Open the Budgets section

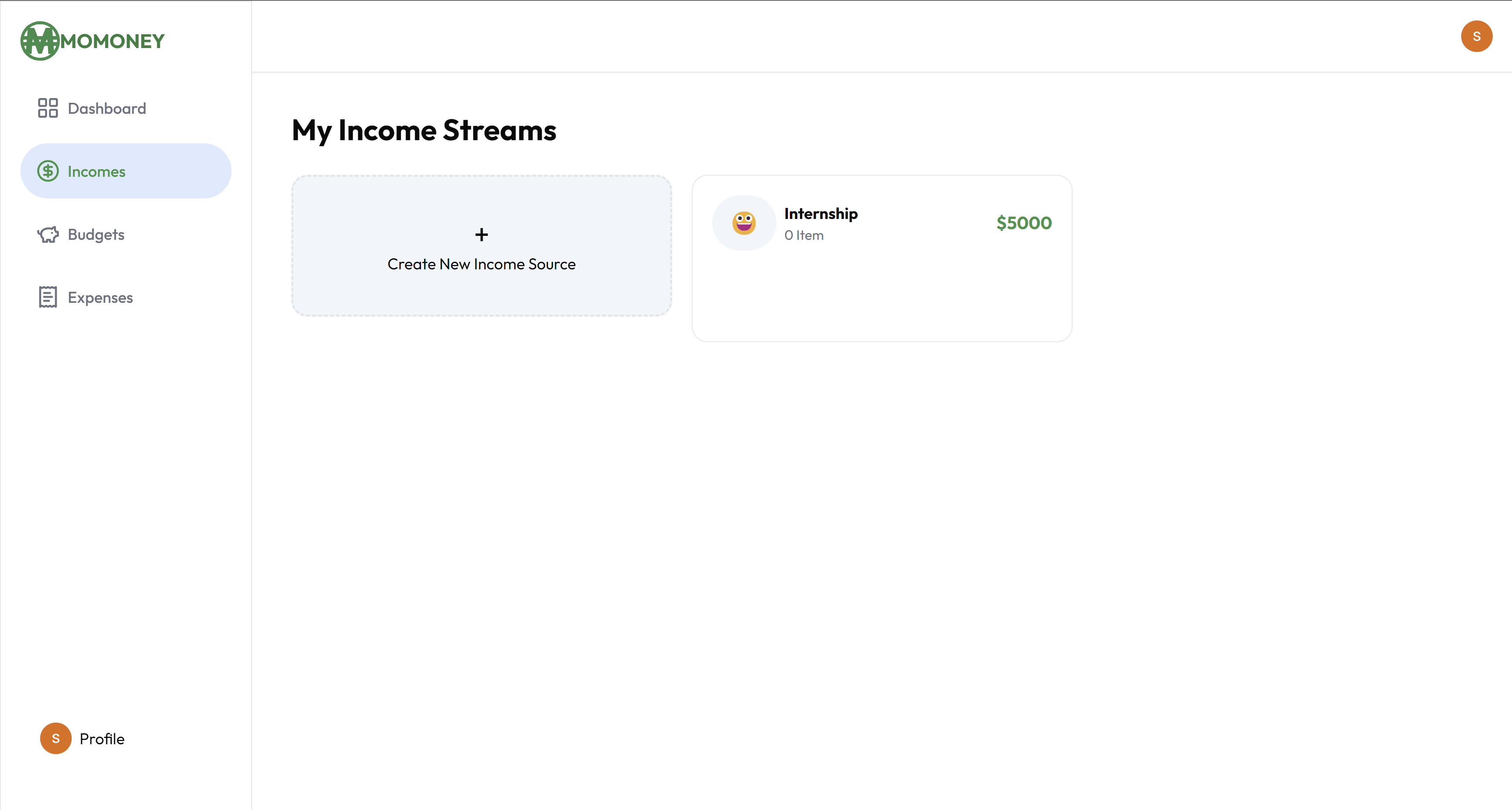(x=96, y=235)
